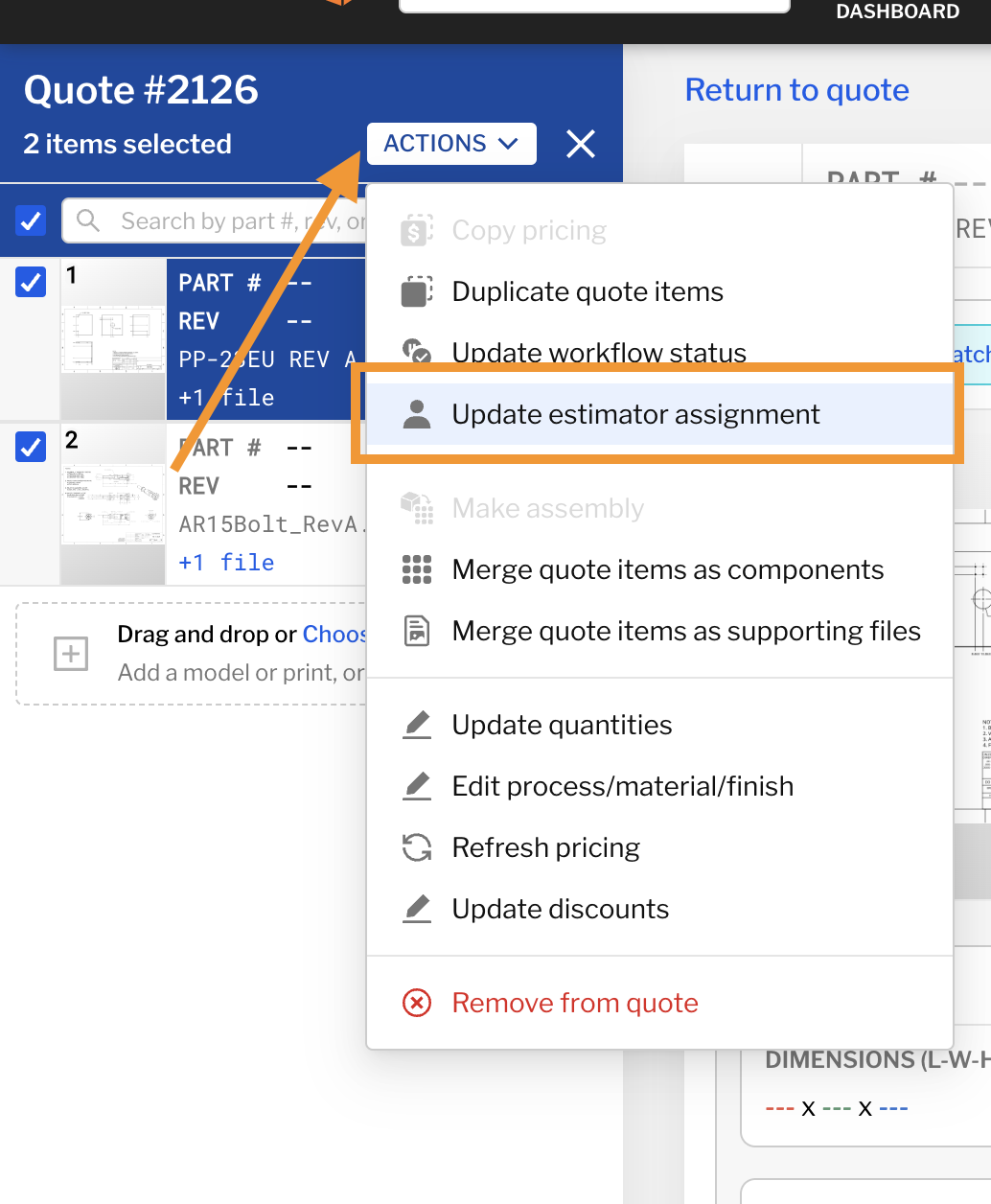Screen dimensions: 991x1204
Task: Uncheck the checkbox for item 2
Action: click(31, 447)
